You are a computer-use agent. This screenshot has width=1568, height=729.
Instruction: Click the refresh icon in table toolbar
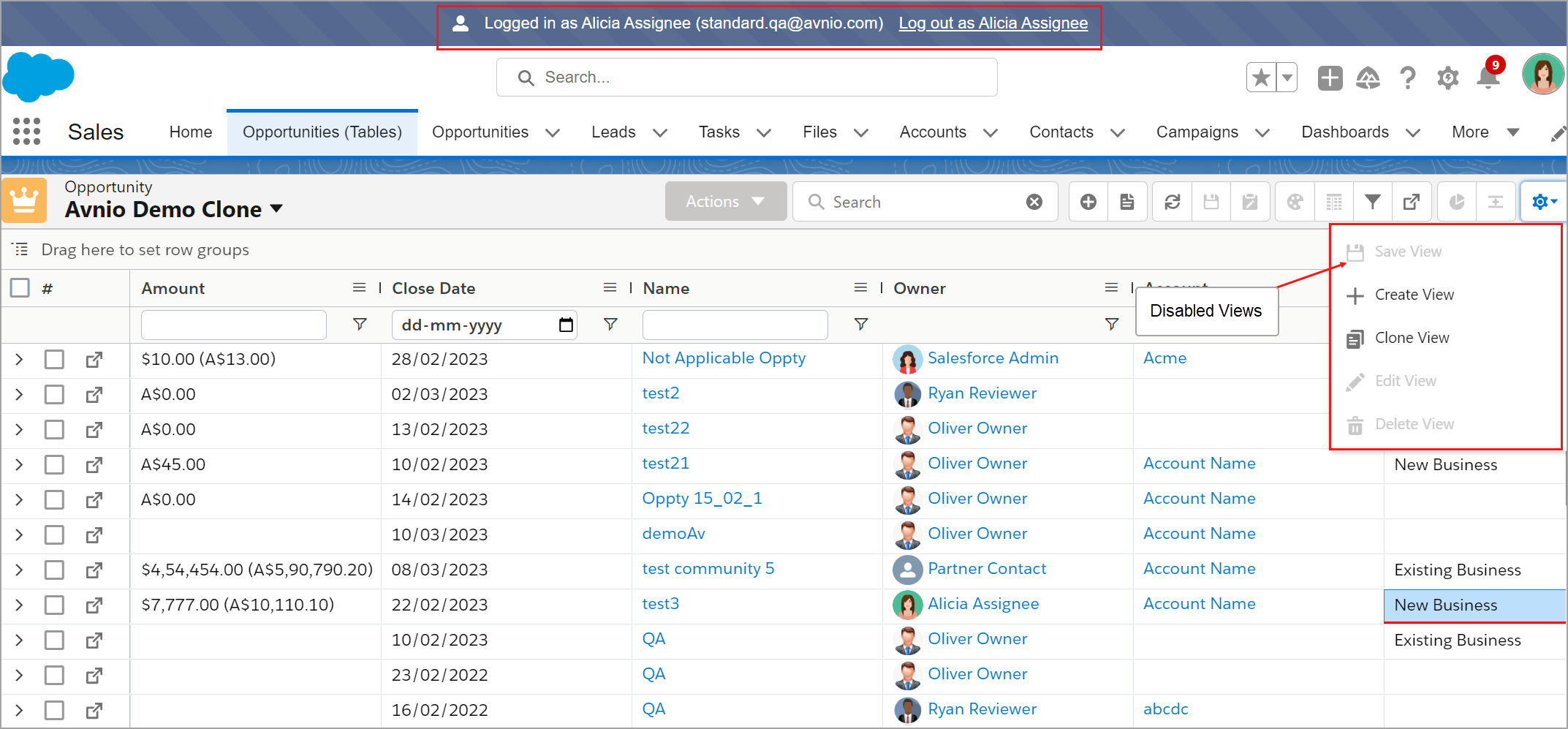pos(1172,202)
